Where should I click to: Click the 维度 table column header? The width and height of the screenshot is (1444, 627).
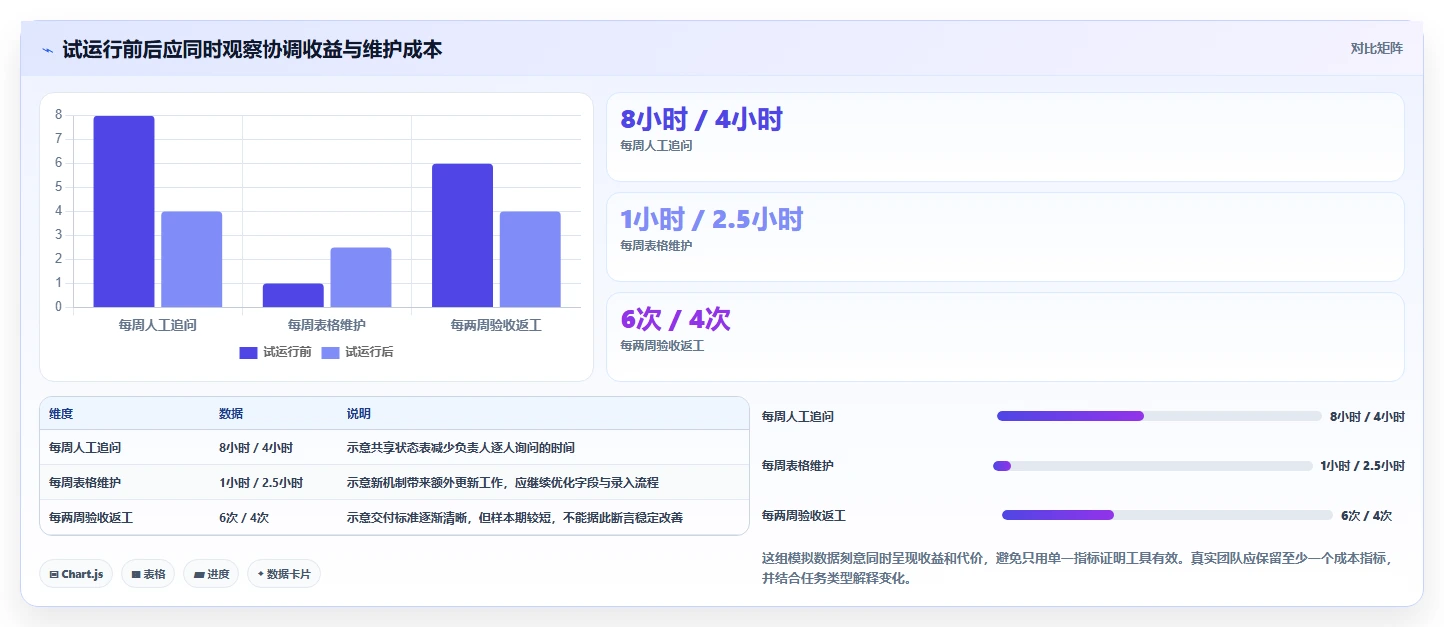coord(61,414)
